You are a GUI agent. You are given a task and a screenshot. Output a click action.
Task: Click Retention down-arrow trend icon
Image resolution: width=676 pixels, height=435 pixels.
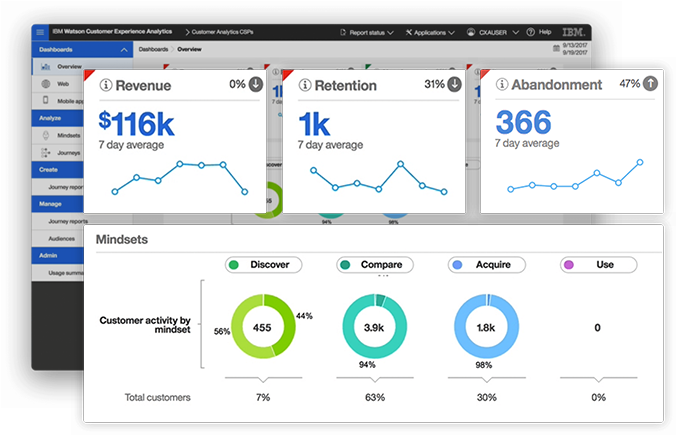coord(454,84)
